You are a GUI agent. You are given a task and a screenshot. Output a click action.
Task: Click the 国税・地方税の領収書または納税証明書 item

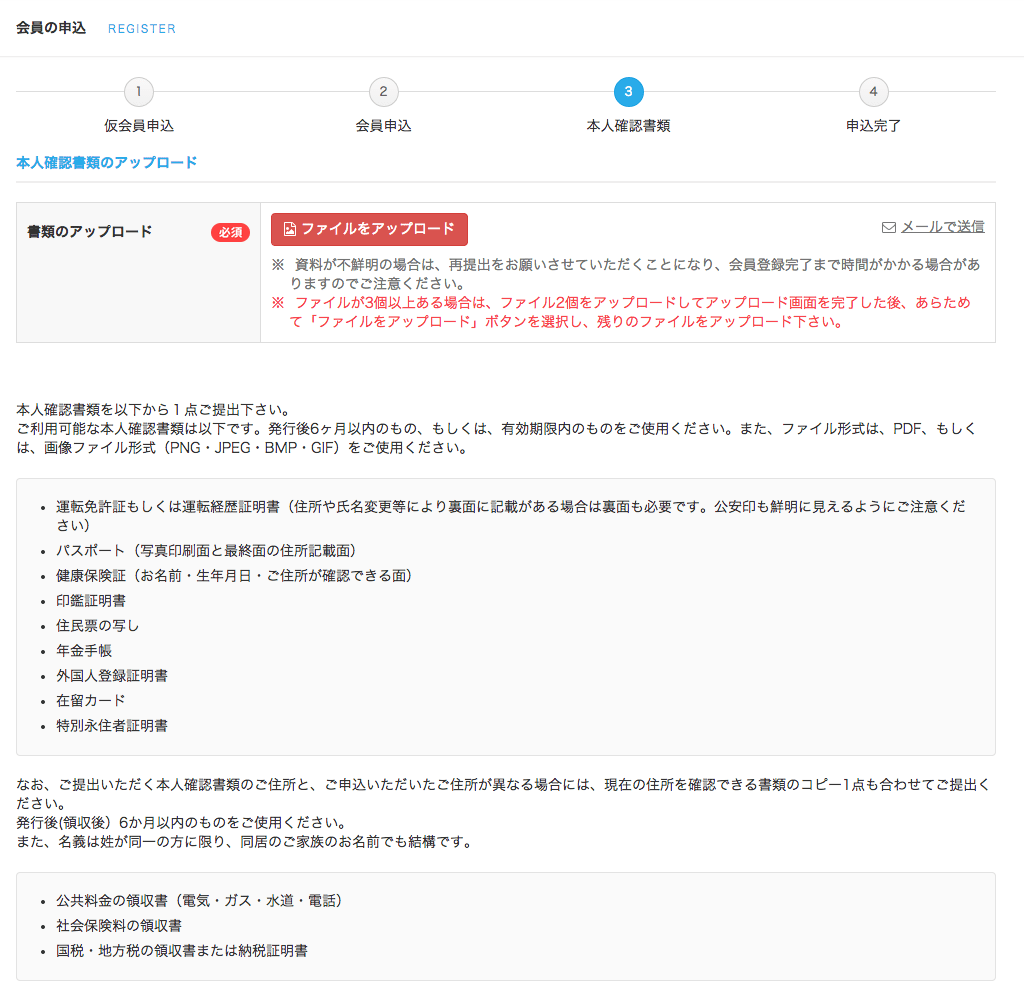pos(182,950)
